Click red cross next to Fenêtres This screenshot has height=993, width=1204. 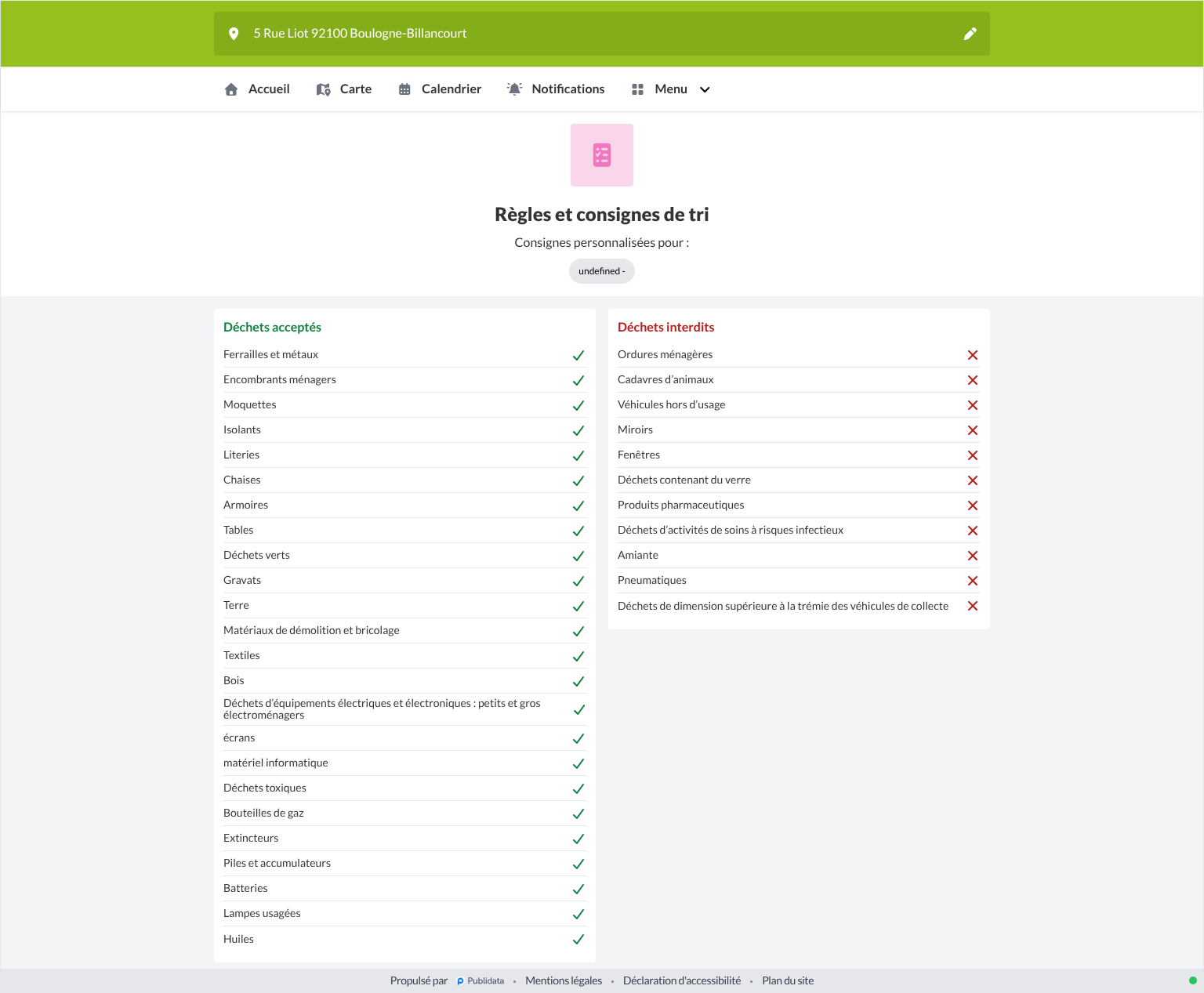973,455
